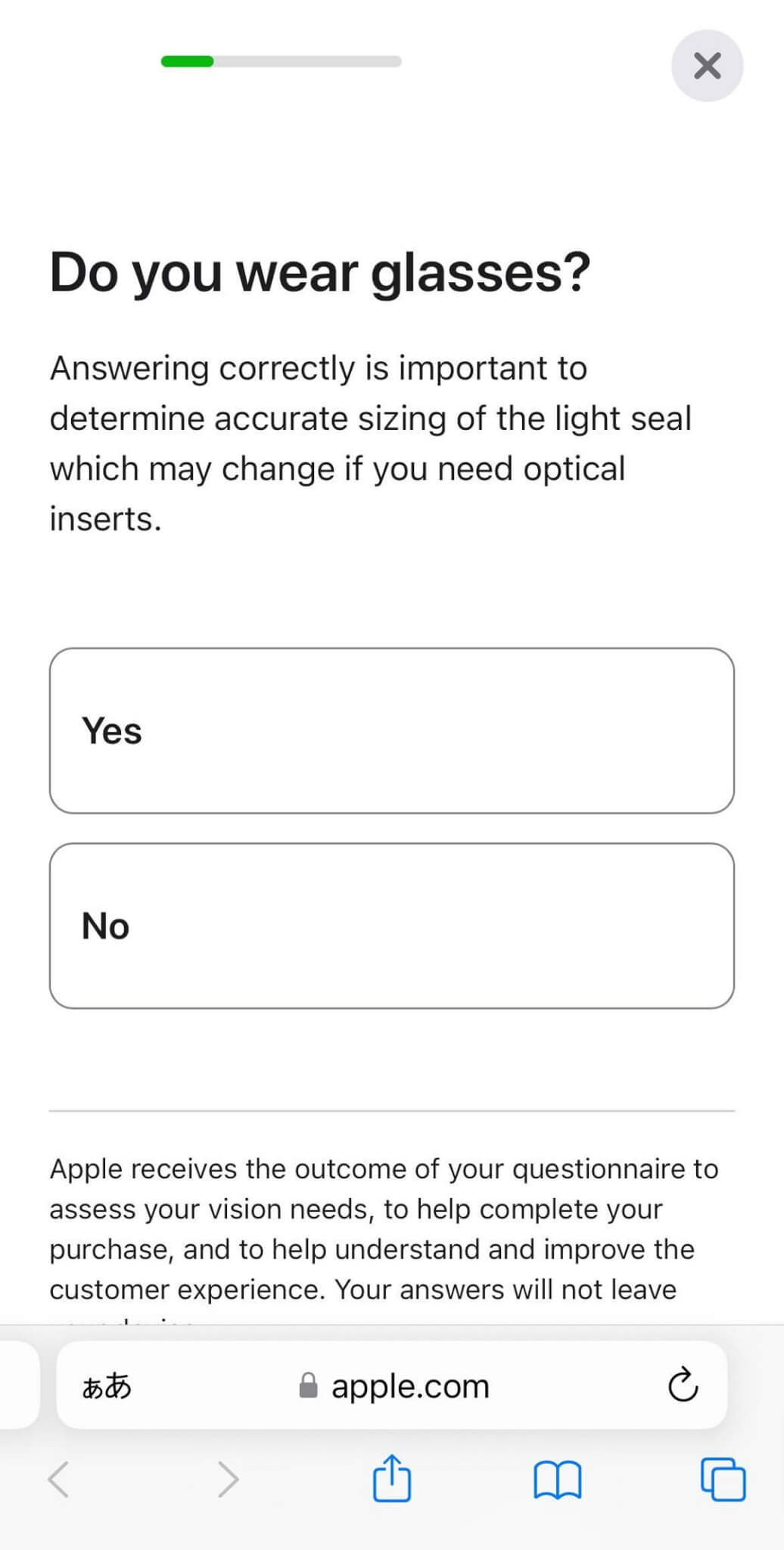Tap the divider line above privacy notice
Image resolution: width=784 pixels, height=1550 pixels.
tap(391, 1111)
